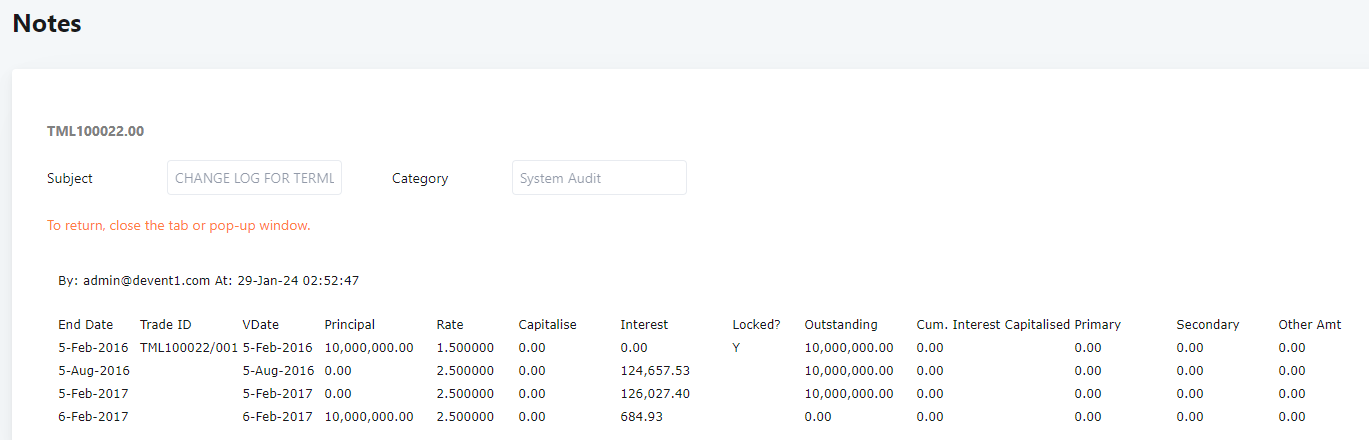Click the End Date column header
The image size is (1369, 440).
click(86, 325)
